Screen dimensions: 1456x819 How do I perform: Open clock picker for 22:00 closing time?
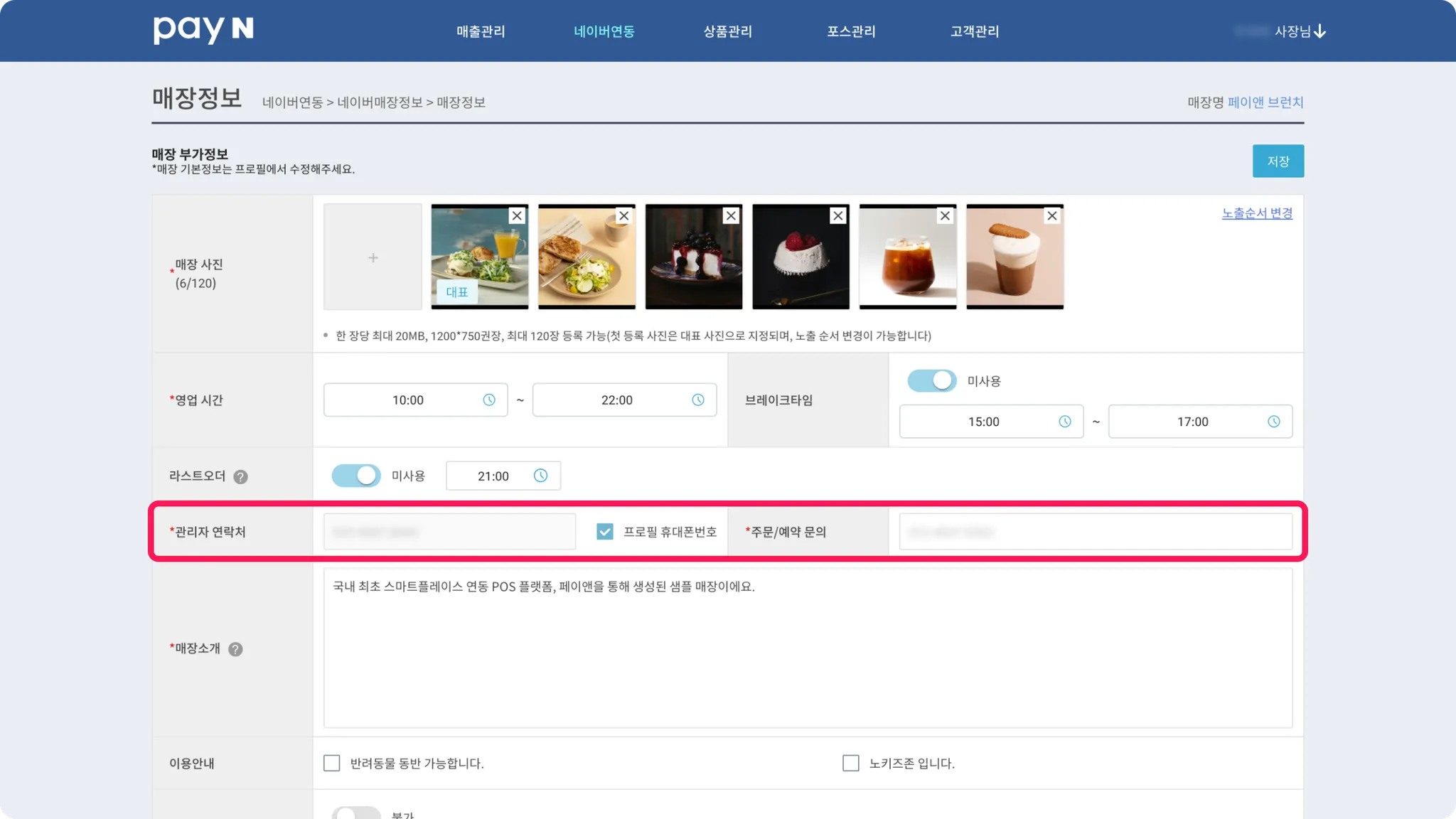pyautogui.click(x=698, y=400)
